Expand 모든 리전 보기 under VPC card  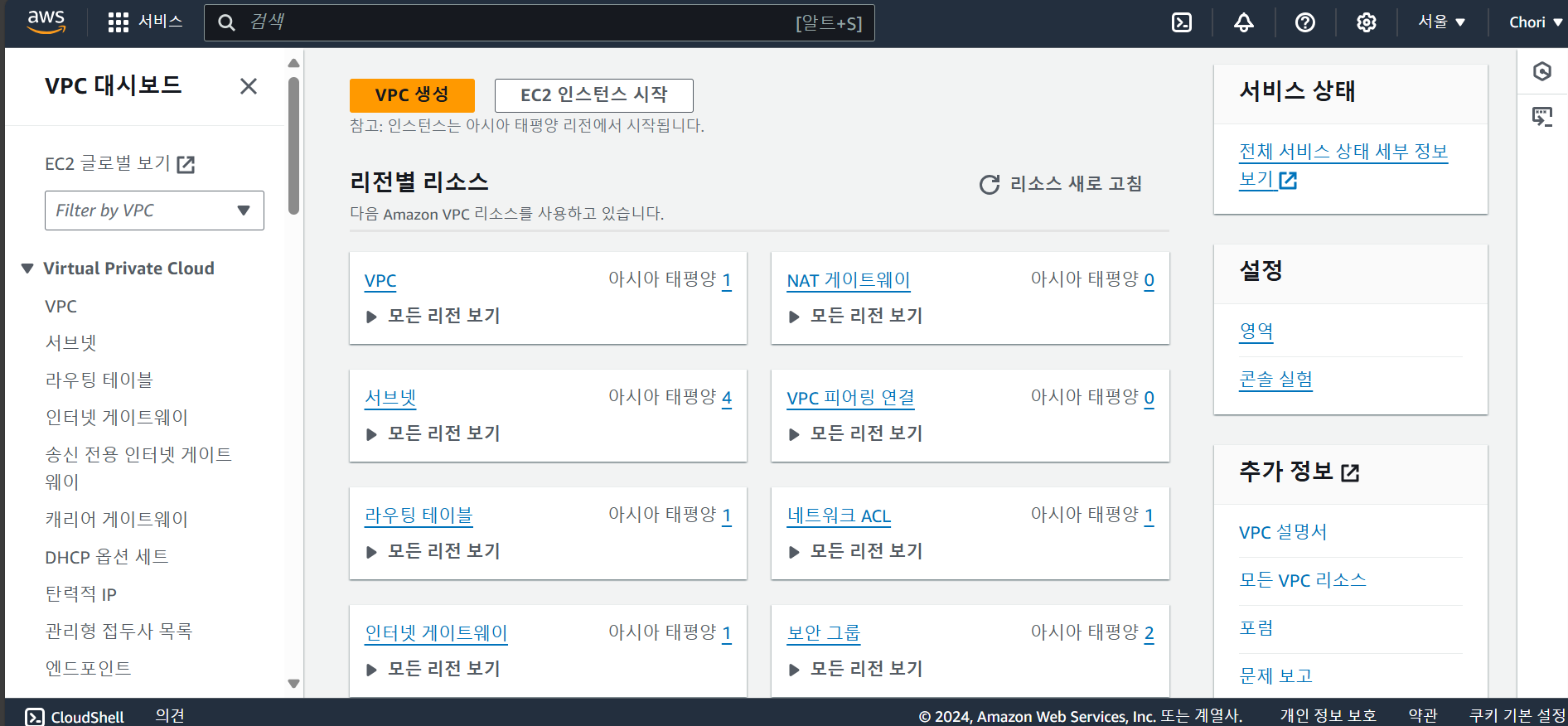[433, 316]
